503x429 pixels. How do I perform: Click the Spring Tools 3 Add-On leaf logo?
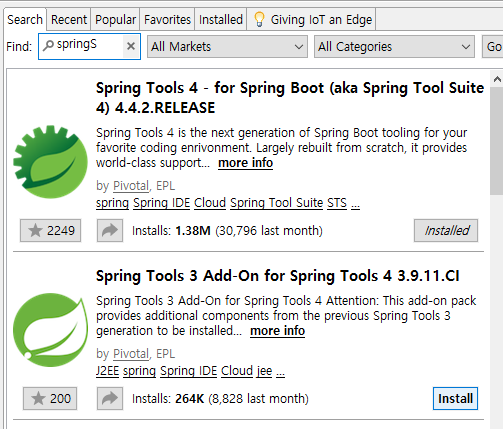tap(50, 330)
